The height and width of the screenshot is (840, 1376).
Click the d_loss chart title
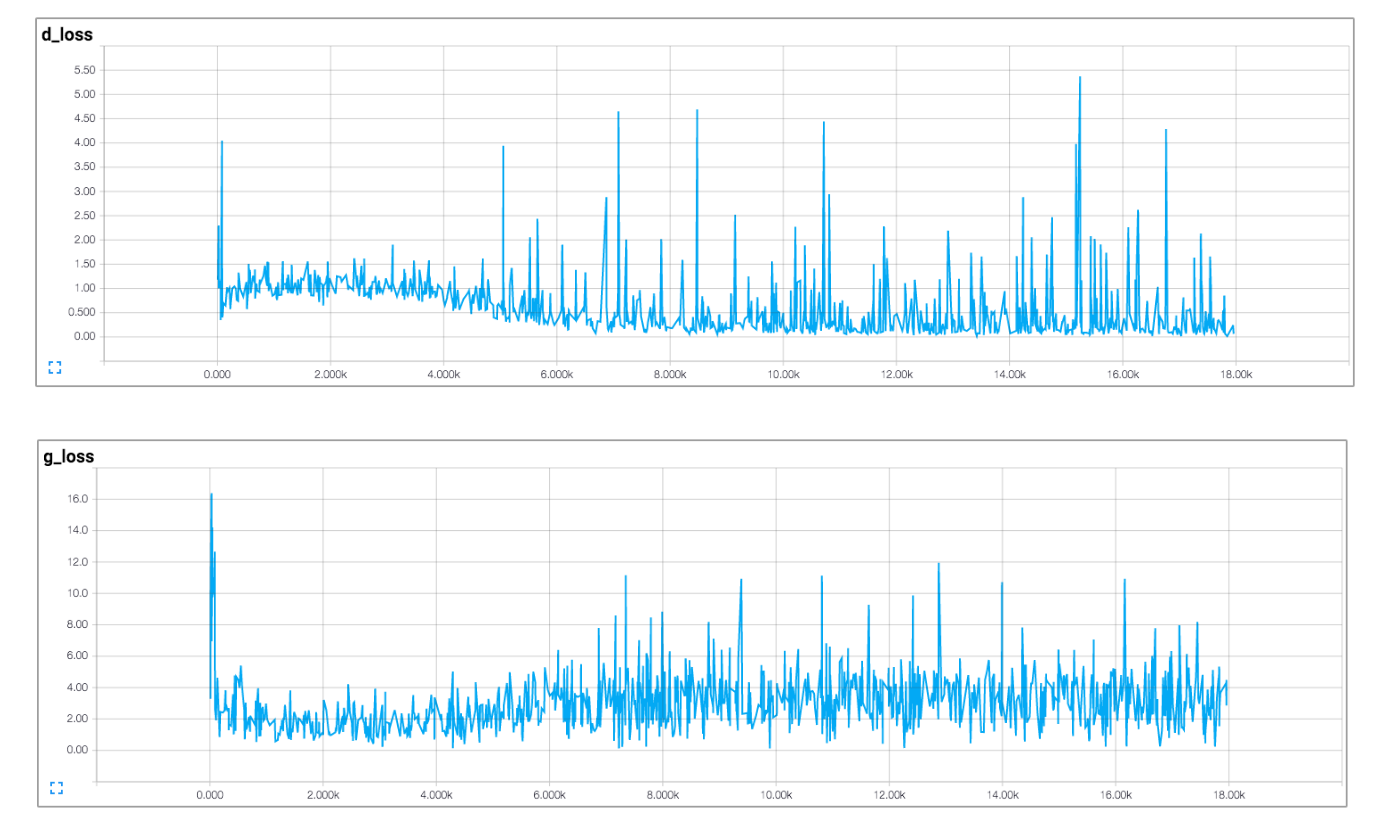pyautogui.click(x=67, y=35)
